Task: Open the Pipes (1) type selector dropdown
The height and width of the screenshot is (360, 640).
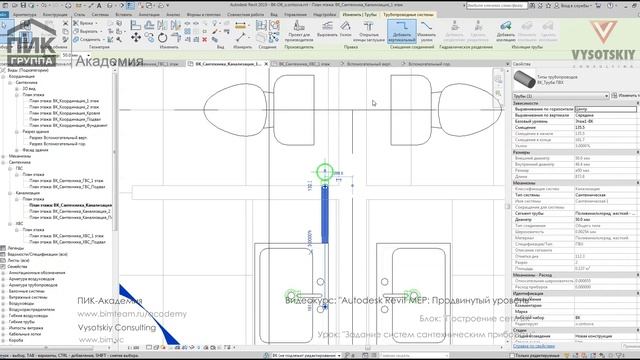Action: (x=606, y=96)
